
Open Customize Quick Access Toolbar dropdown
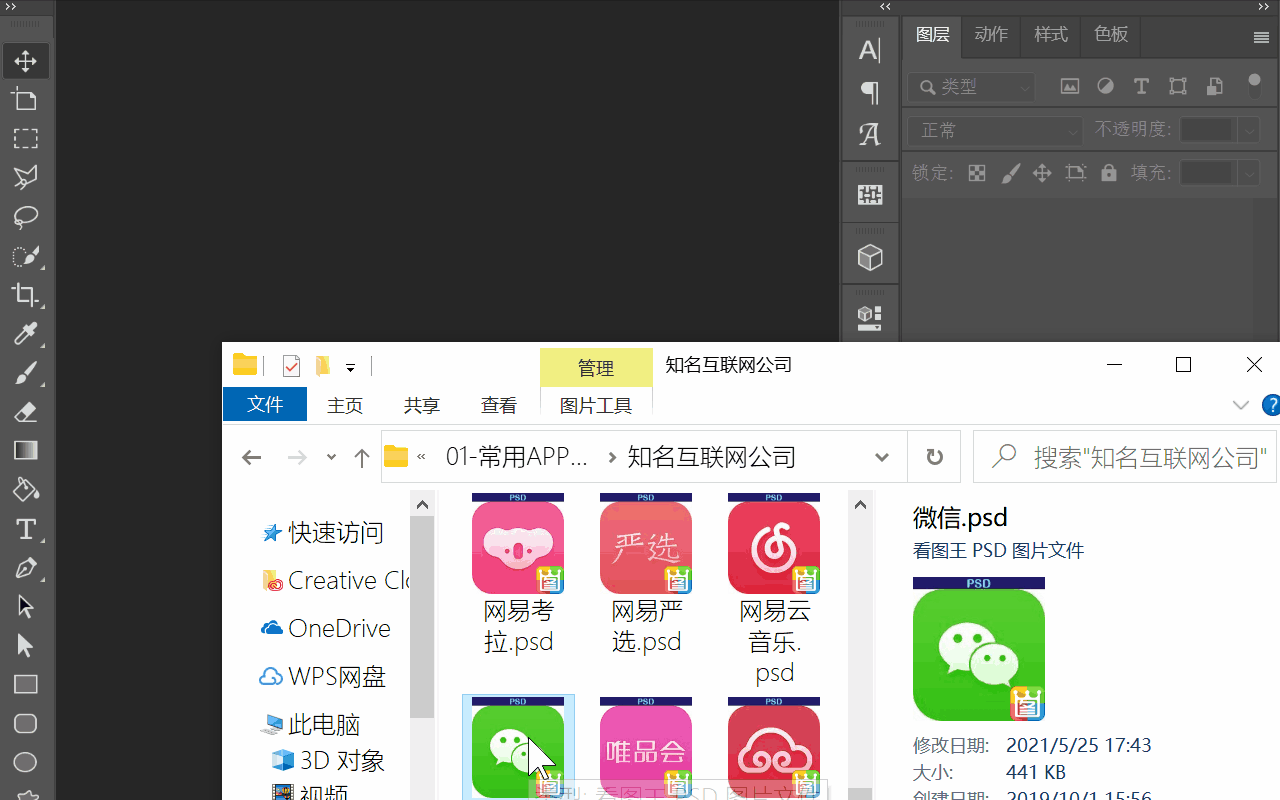350,367
